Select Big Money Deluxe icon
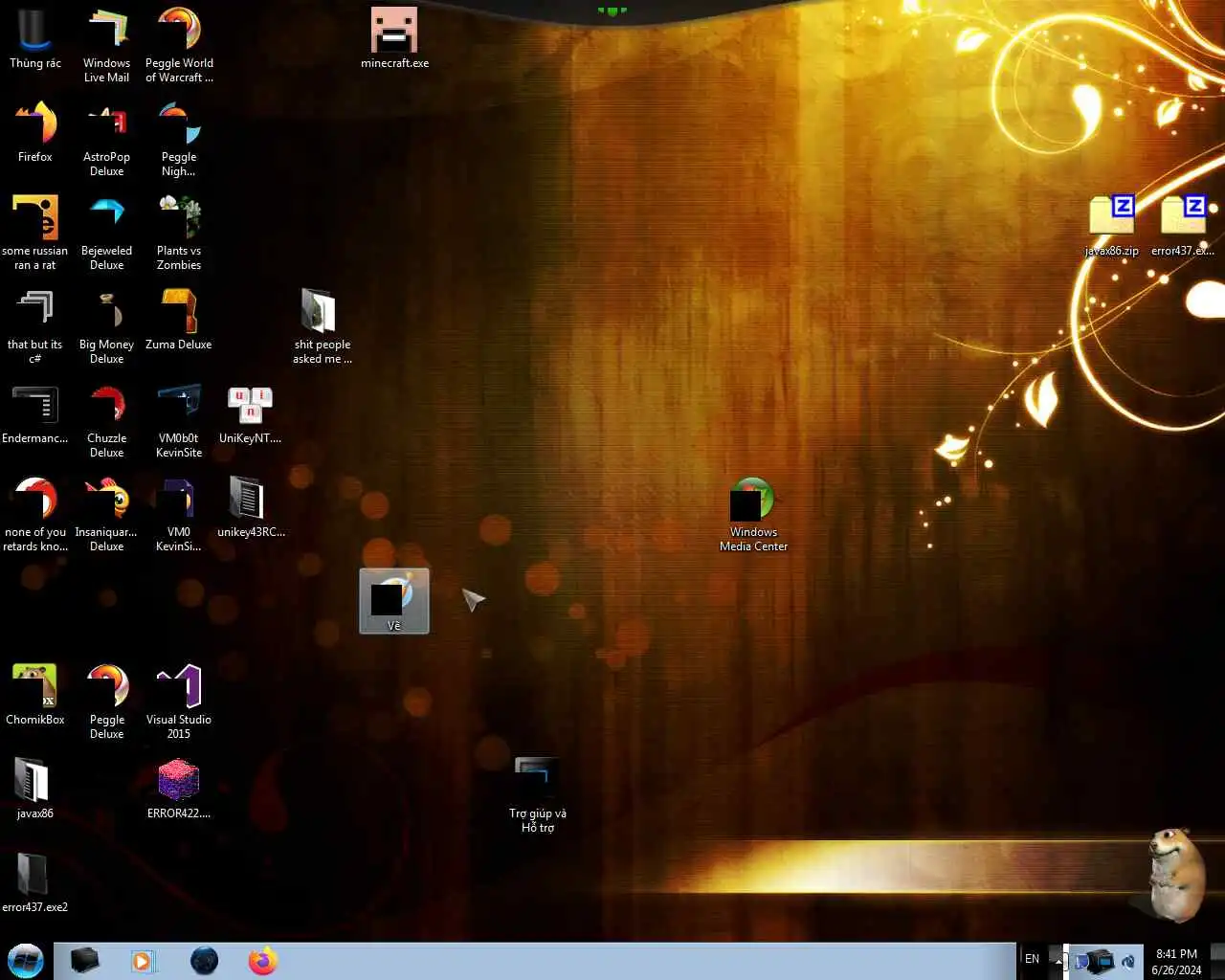1225x980 pixels. 106,326
